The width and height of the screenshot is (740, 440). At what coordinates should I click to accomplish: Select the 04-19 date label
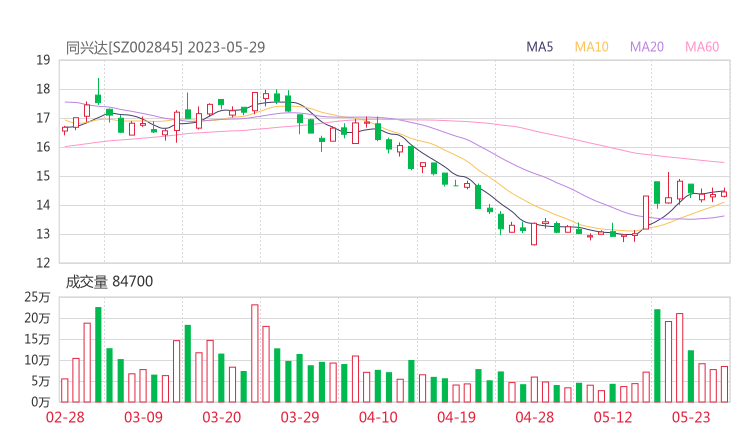click(x=456, y=417)
